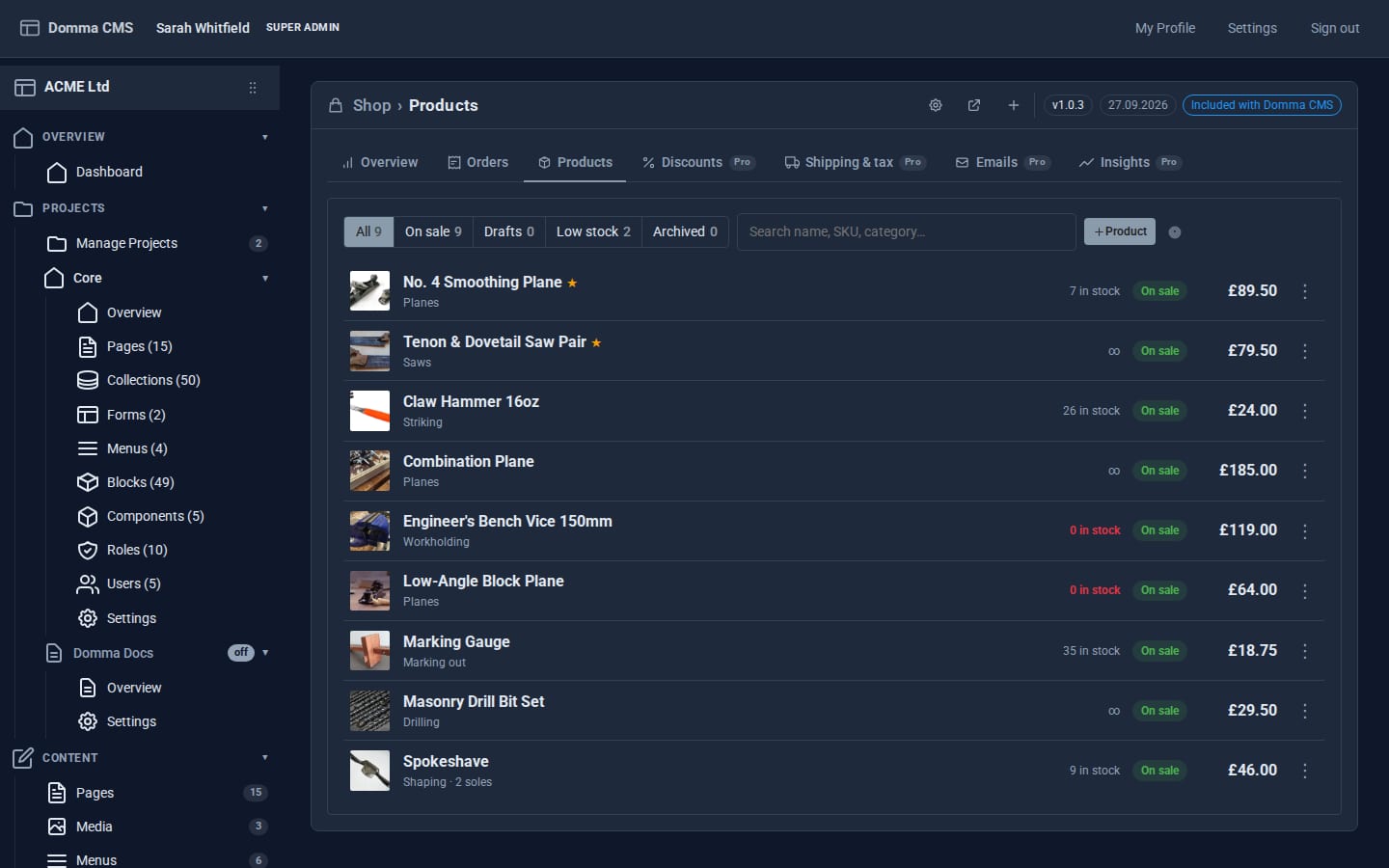Open row menu for Engineer's Bench Vice
1389x868 pixels.
tap(1305, 531)
